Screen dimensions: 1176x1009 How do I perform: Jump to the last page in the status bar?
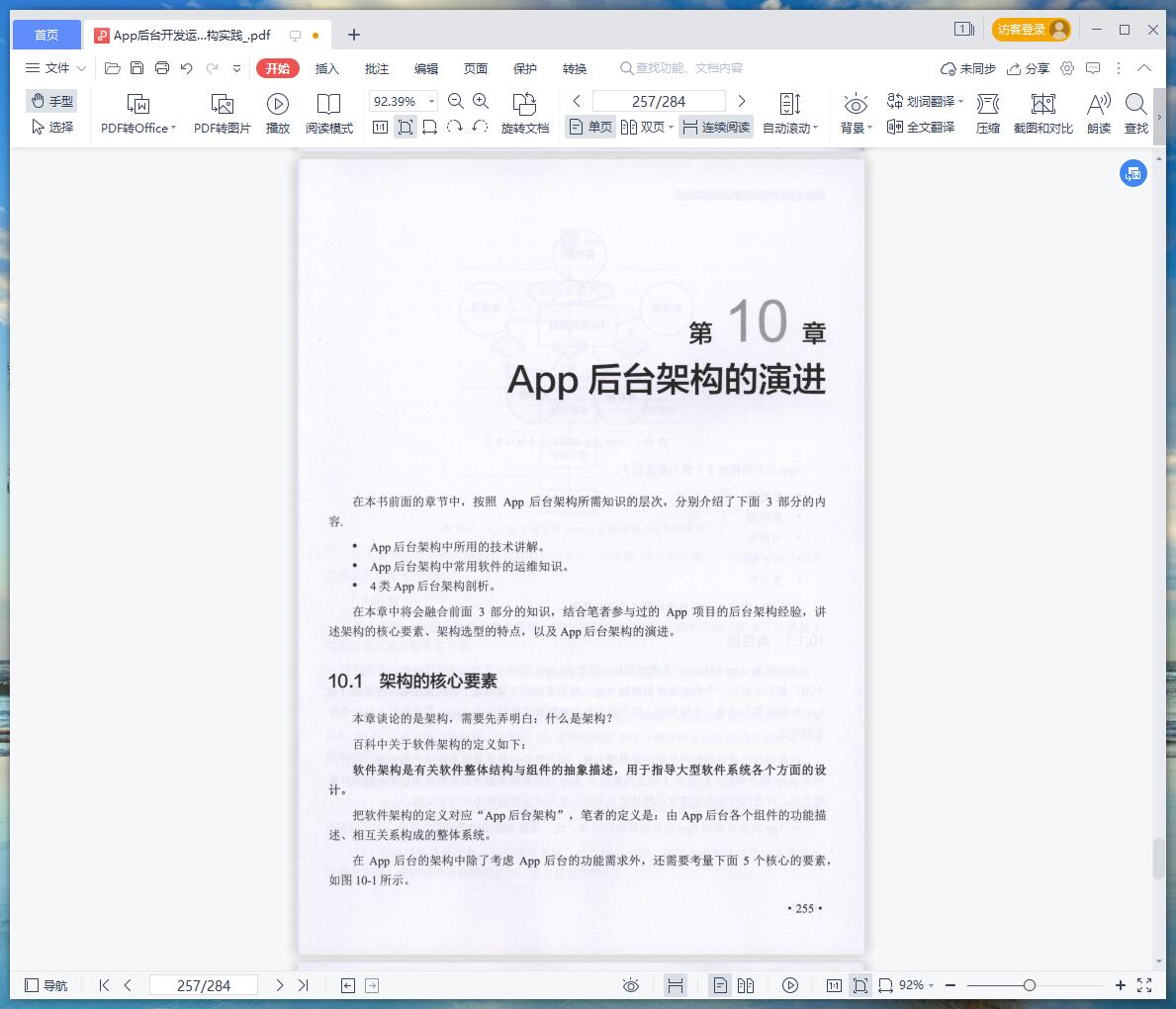[303, 985]
